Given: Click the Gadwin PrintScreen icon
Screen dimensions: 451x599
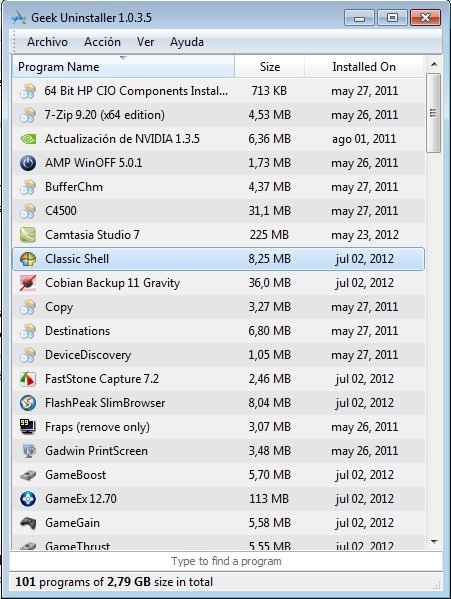Looking at the screenshot, I should pyautogui.click(x=28, y=451).
